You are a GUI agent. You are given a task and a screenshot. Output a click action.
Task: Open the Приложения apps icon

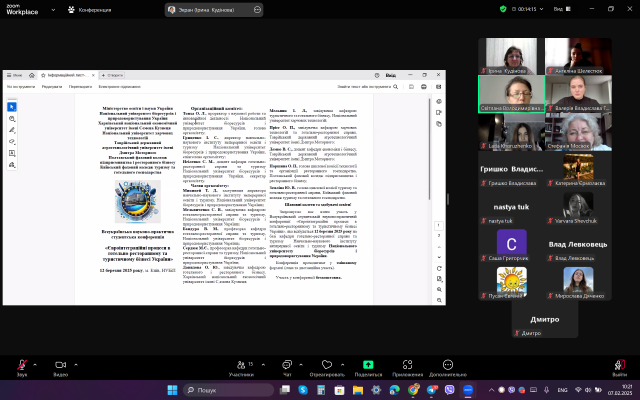pyautogui.click(x=407, y=364)
